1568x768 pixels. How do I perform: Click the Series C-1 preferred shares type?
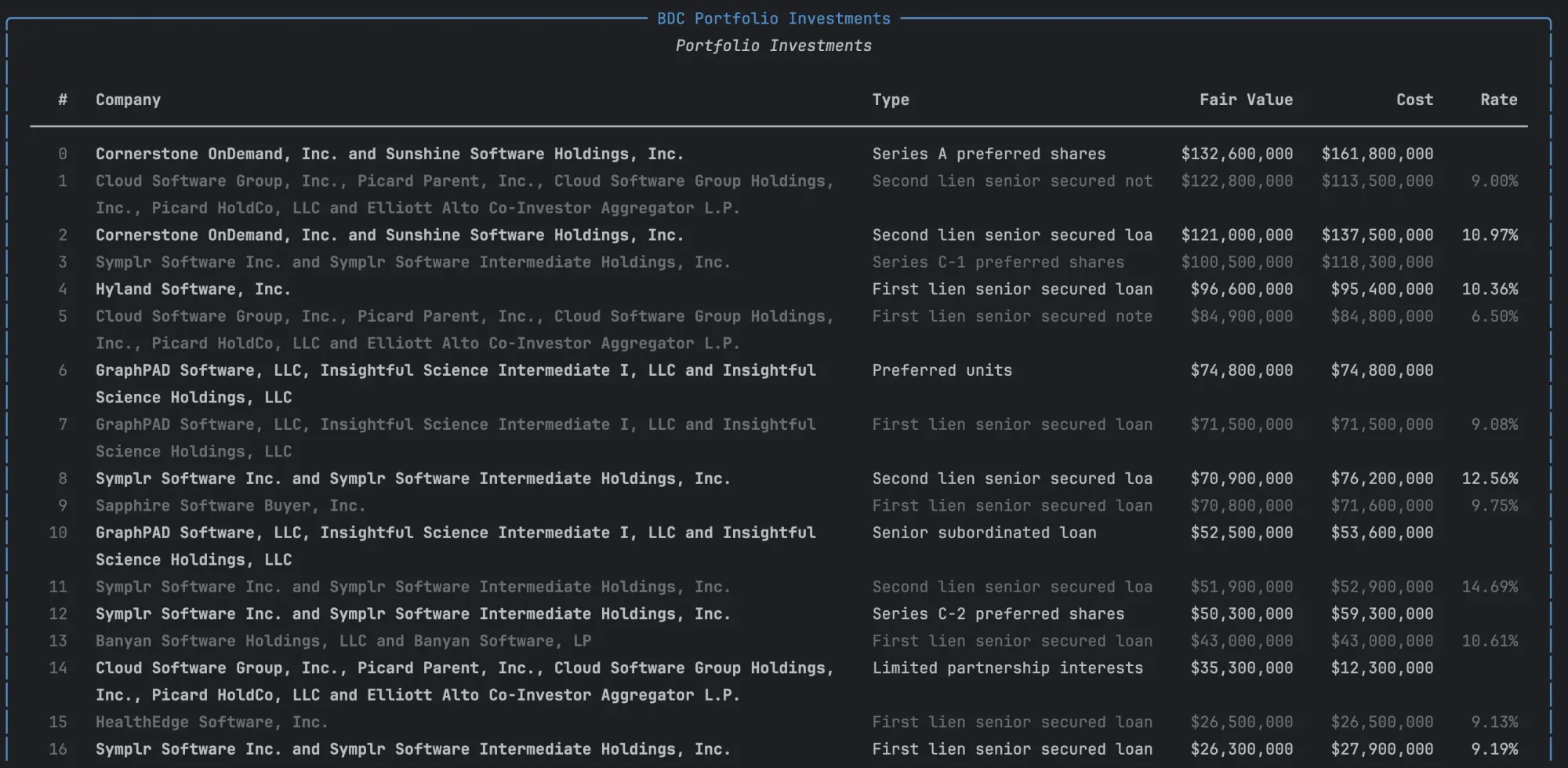pyautogui.click(x=997, y=262)
